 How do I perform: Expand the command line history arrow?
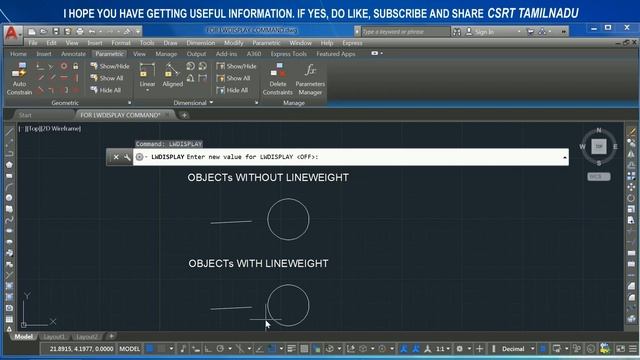(564, 157)
